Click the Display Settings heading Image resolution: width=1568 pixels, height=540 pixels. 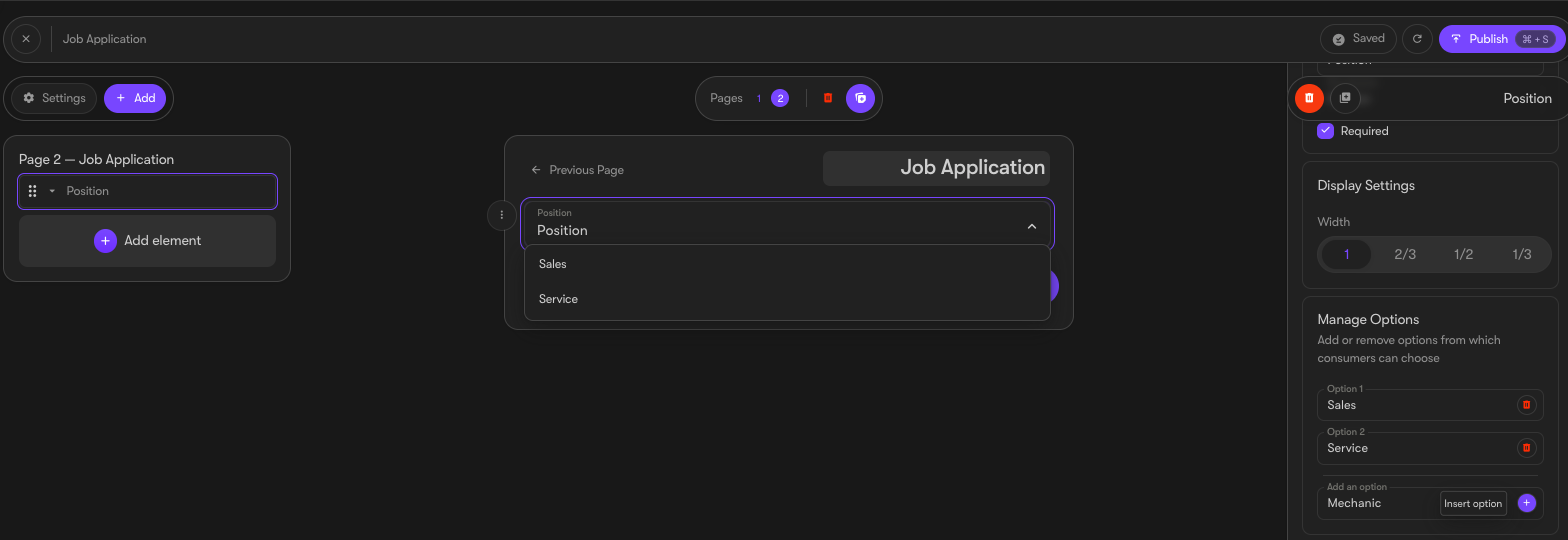click(x=1366, y=185)
